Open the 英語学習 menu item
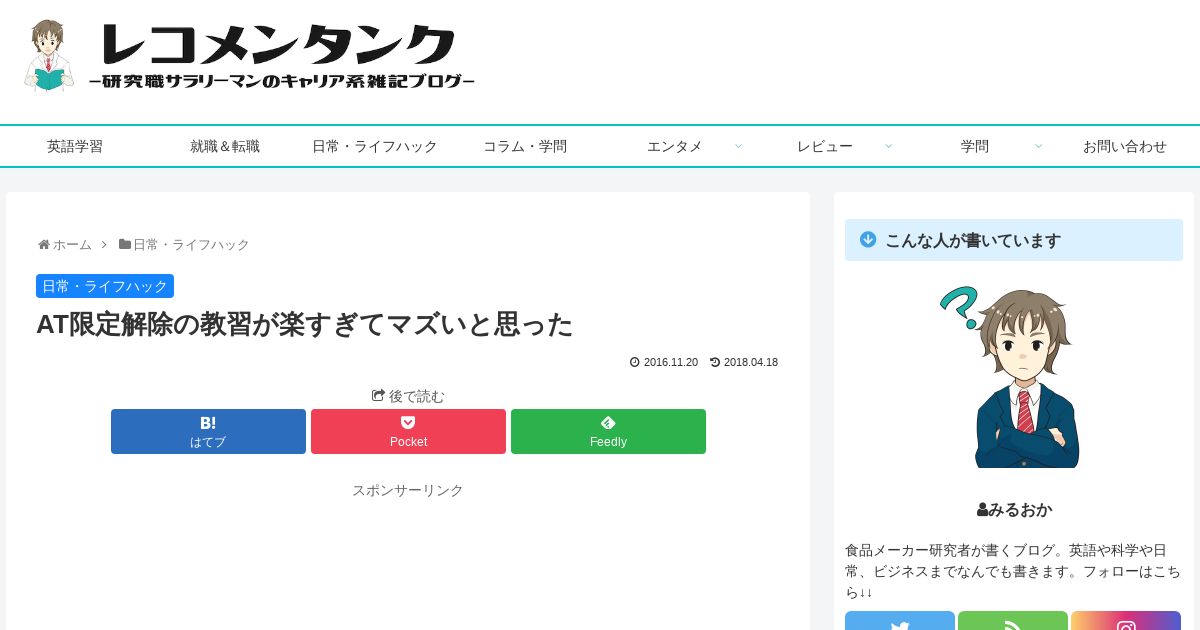1200x630 pixels. [x=75, y=146]
